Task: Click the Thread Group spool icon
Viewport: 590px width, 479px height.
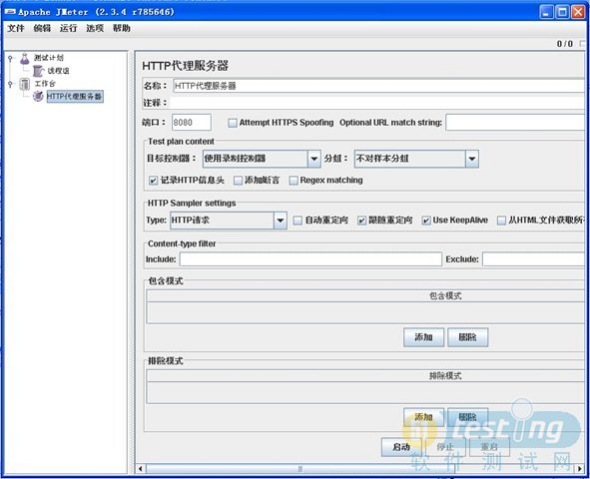Action: (x=38, y=71)
